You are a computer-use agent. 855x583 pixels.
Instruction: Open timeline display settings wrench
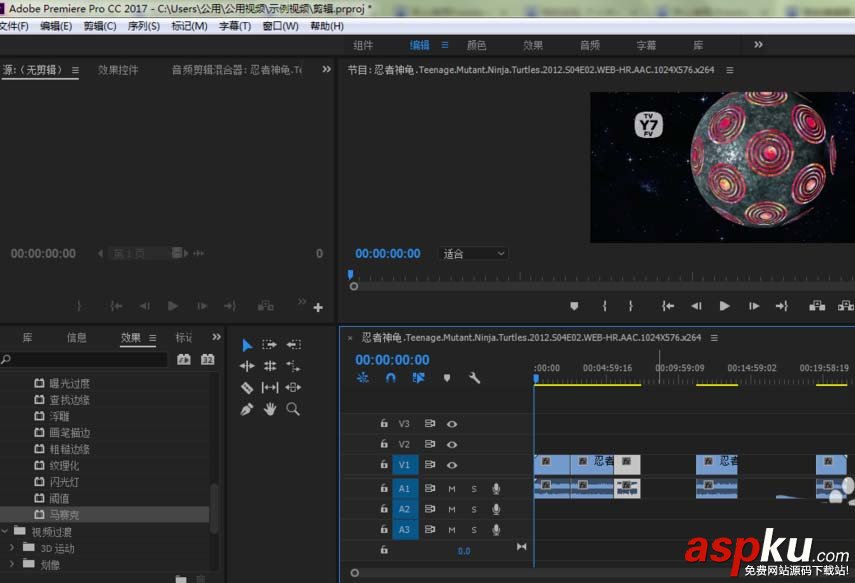click(474, 377)
